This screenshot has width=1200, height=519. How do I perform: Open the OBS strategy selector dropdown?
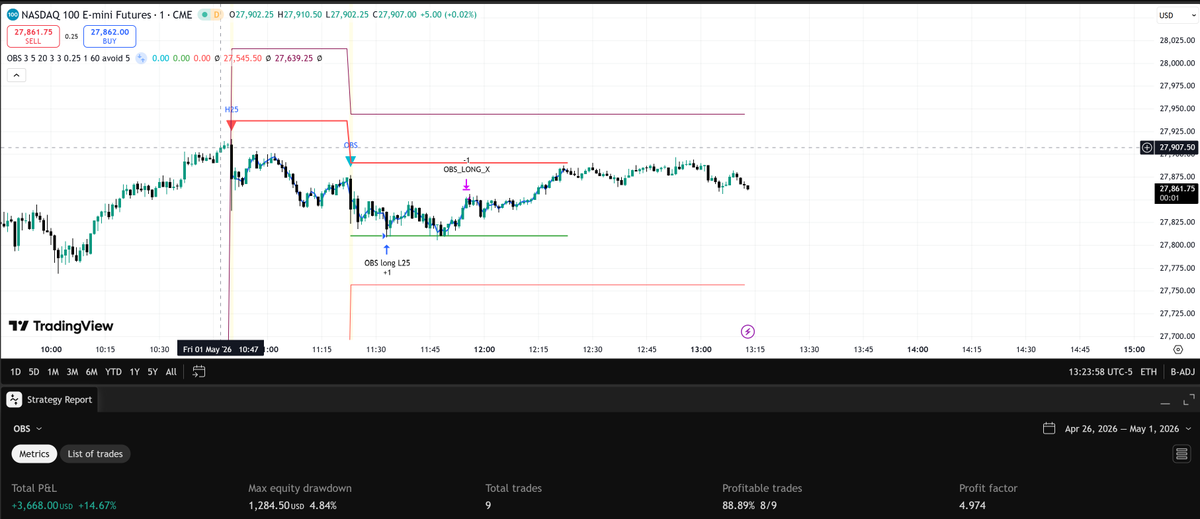pos(28,428)
